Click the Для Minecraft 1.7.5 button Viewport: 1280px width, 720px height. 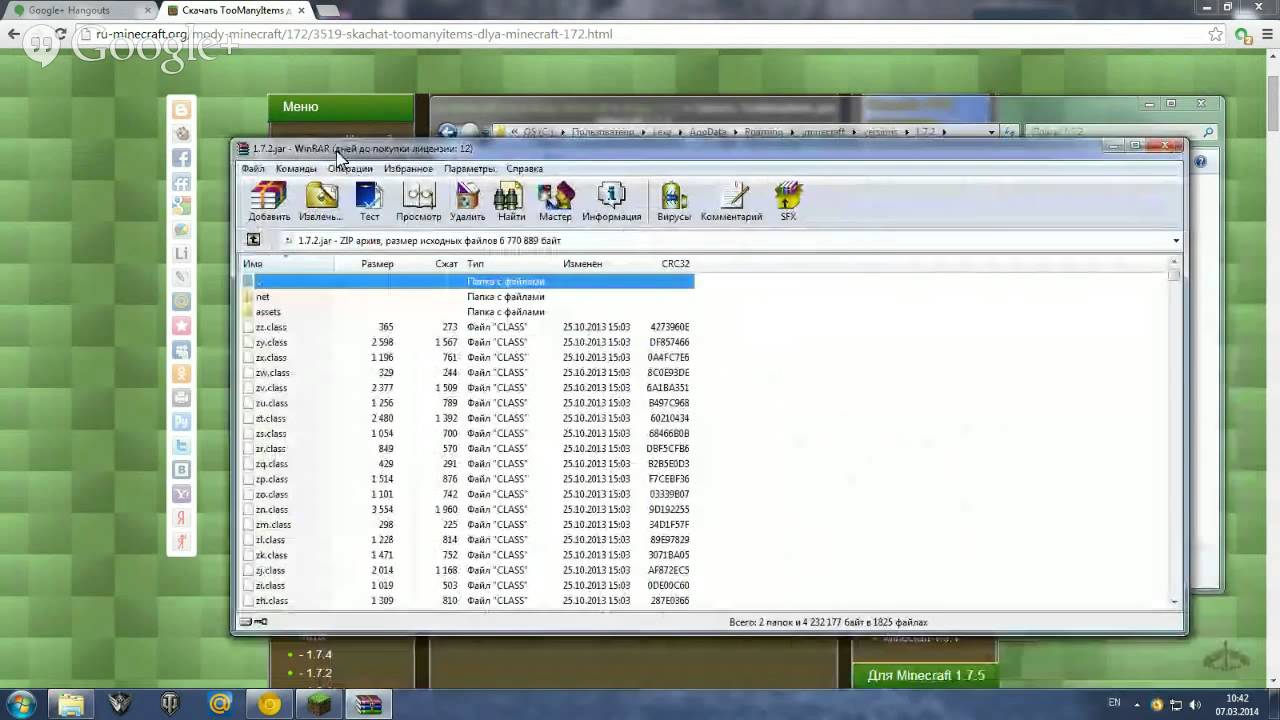[x=925, y=675]
